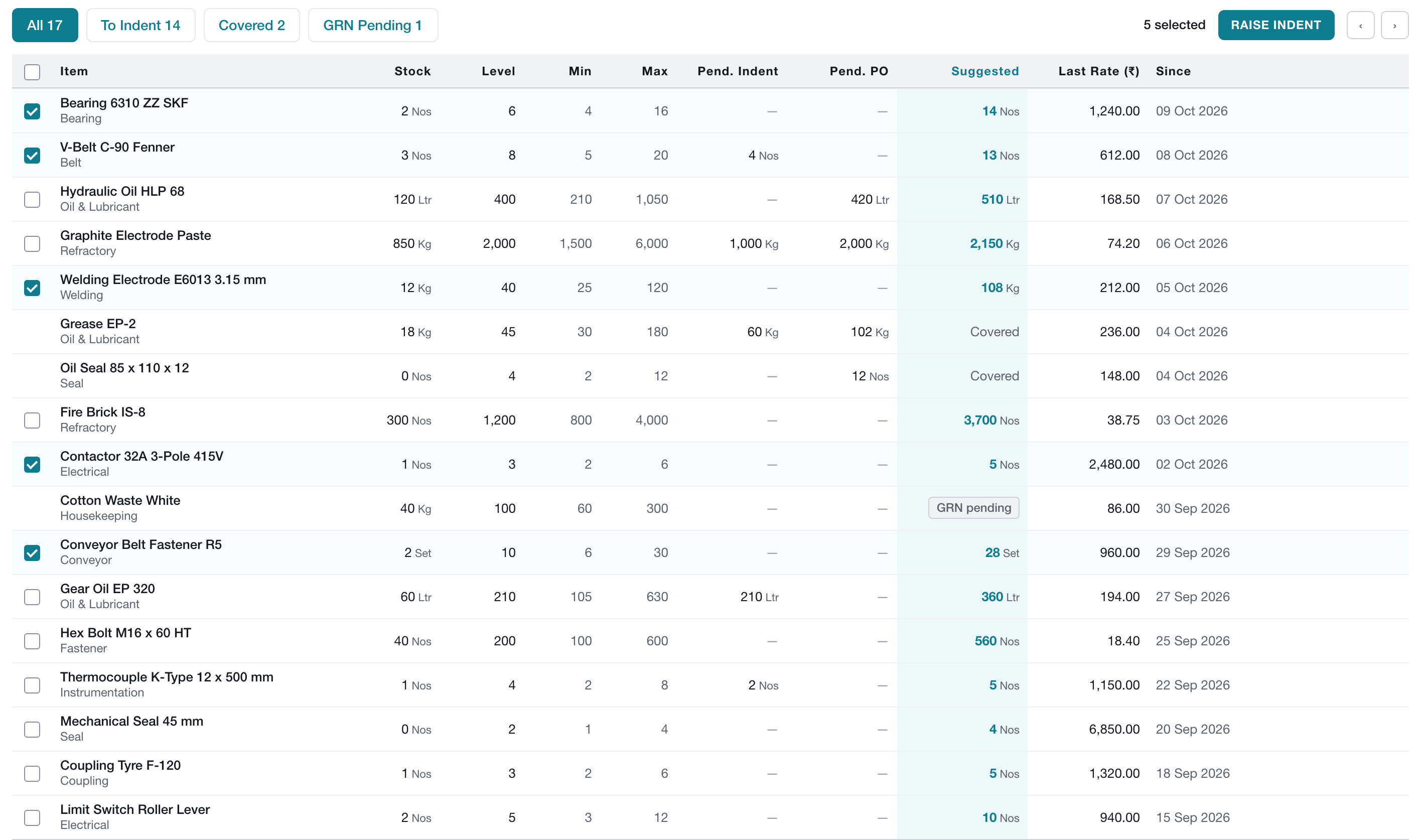
Task: Click suggested 3,700 Nos value
Action: 991,420
